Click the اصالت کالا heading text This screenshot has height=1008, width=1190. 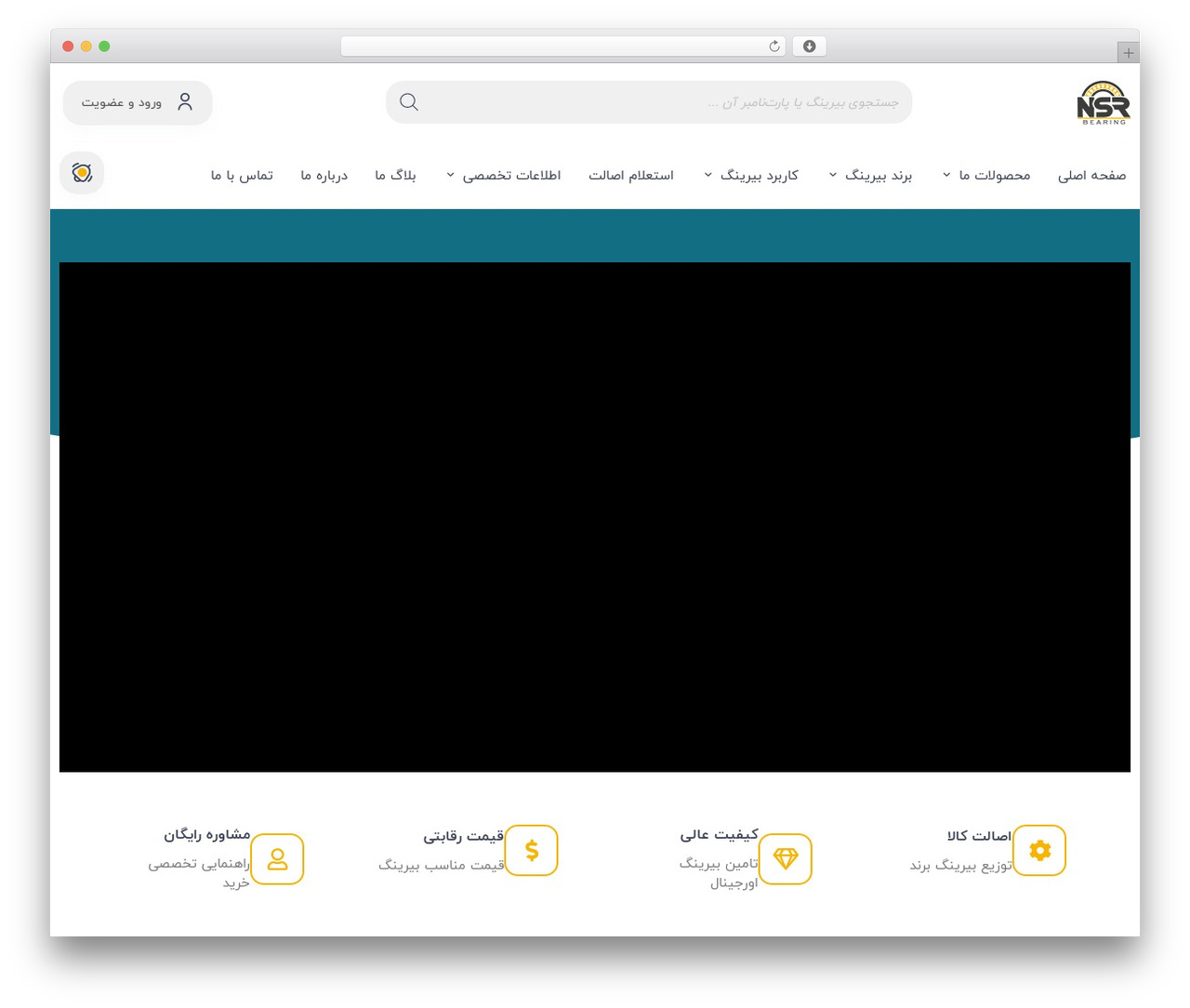tap(979, 836)
